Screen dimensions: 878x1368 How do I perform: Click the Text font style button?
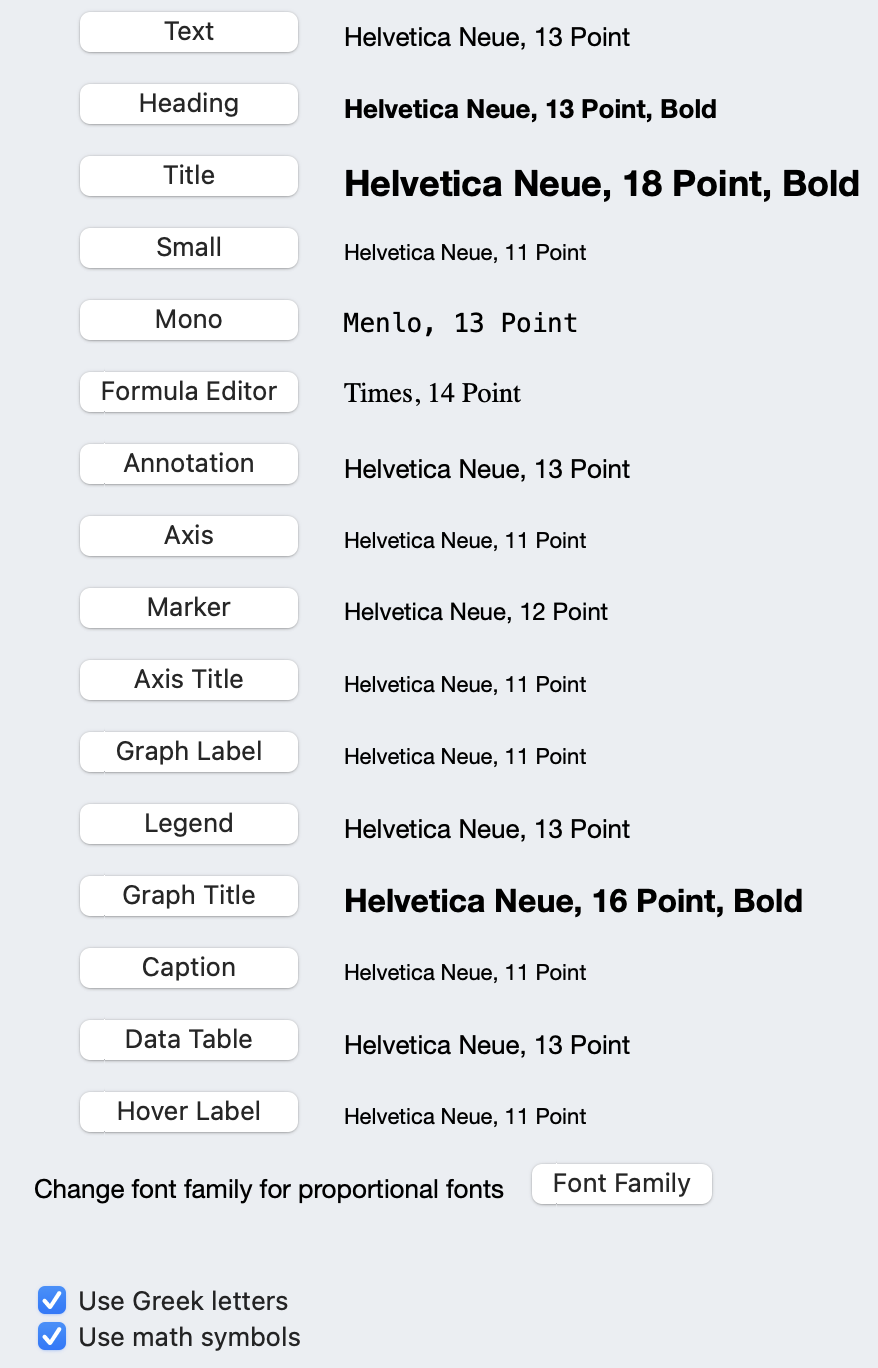tap(188, 32)
